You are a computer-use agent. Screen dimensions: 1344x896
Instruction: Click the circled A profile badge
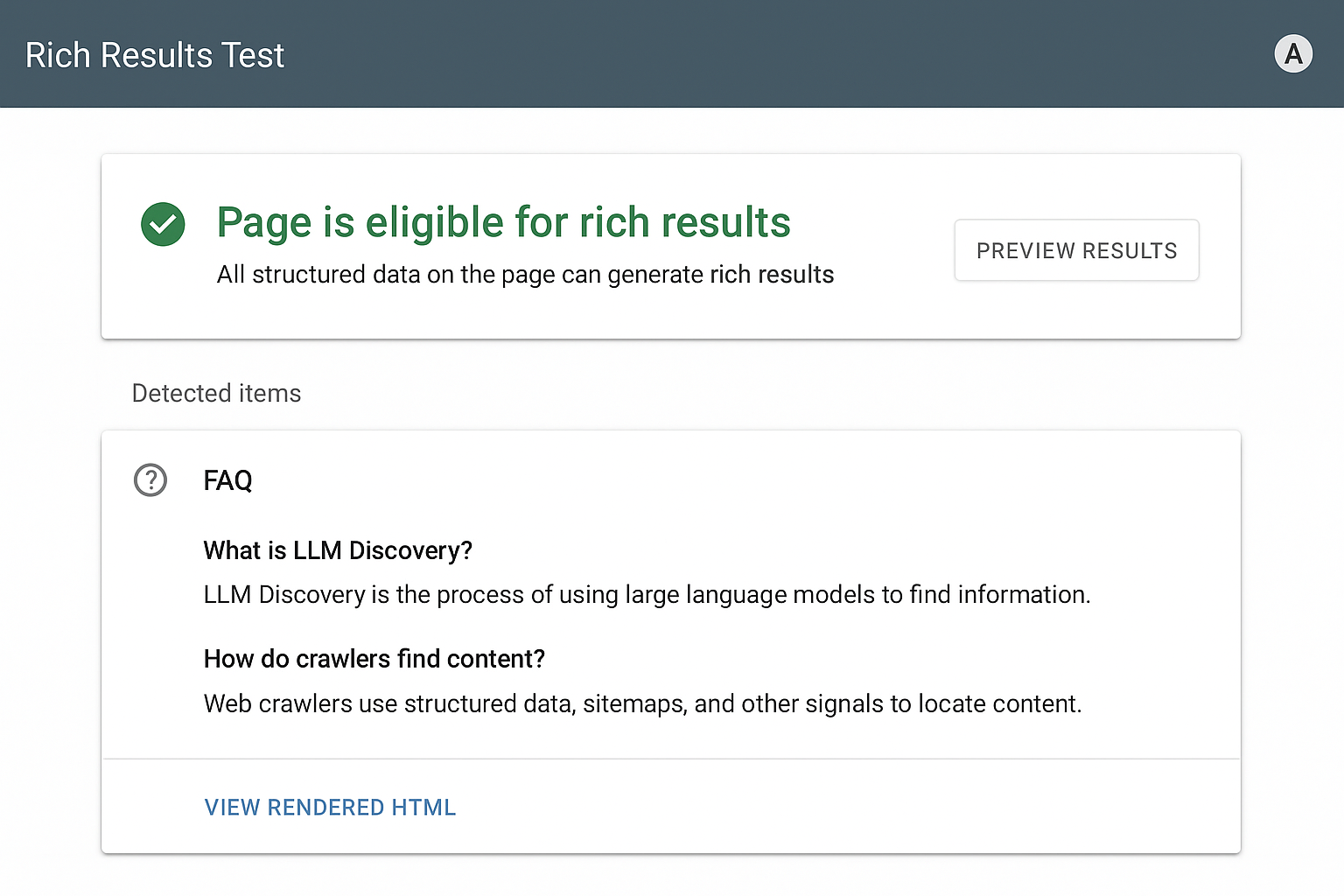click(1293, 53)
